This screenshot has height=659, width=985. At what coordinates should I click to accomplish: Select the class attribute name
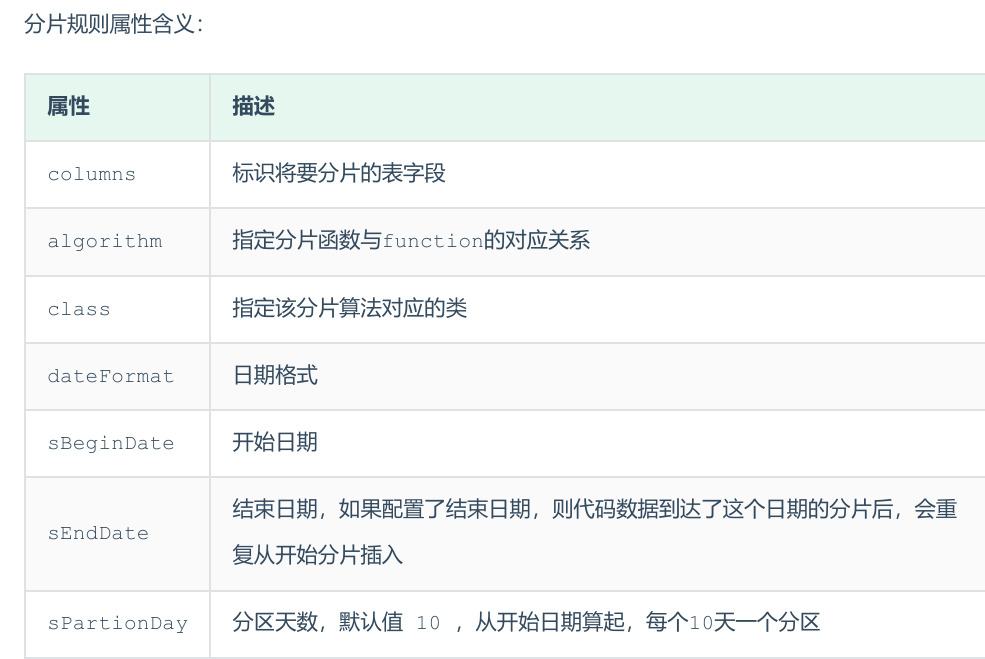(x=79, y=309)
